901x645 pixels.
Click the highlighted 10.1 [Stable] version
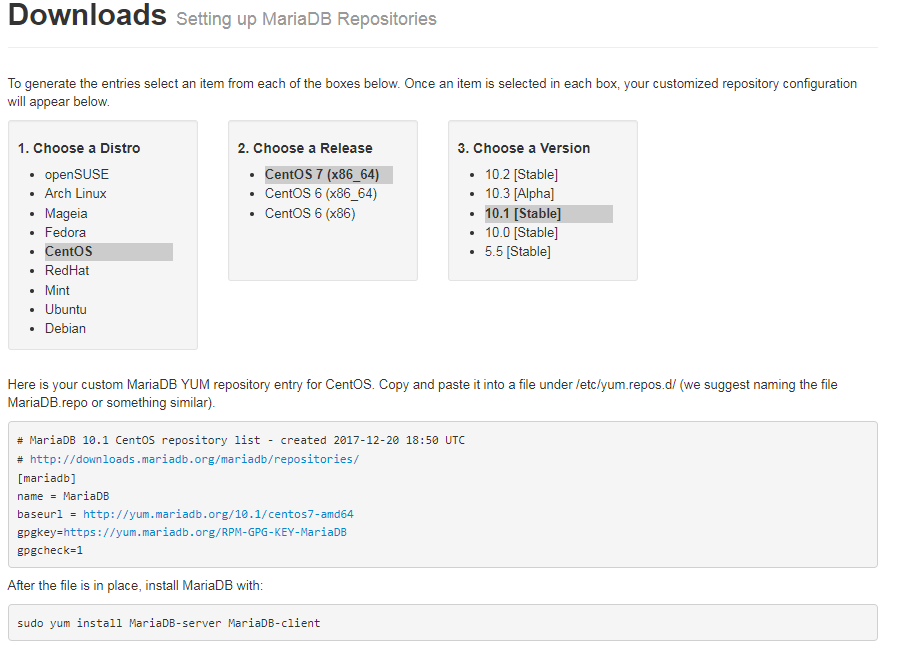coord(549,214)
